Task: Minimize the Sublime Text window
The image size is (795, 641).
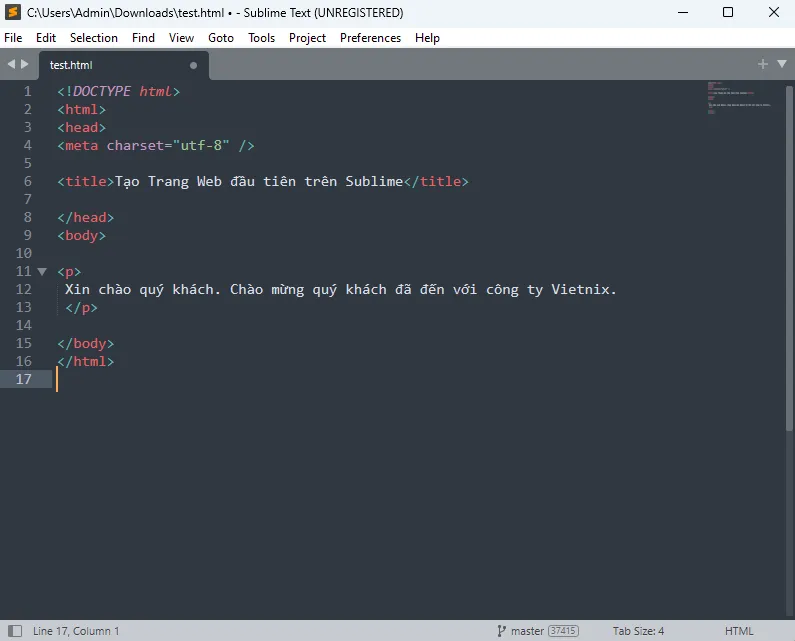Action: 683,12
